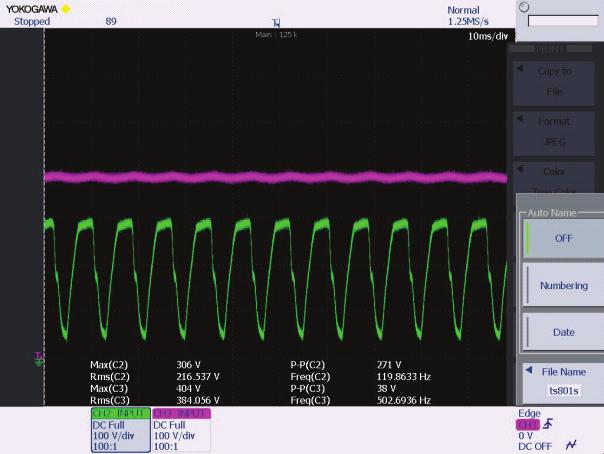Screen dimensions: 604x454
Task: Click the acquisition count 89 readout
Action: tap(111, 21)
